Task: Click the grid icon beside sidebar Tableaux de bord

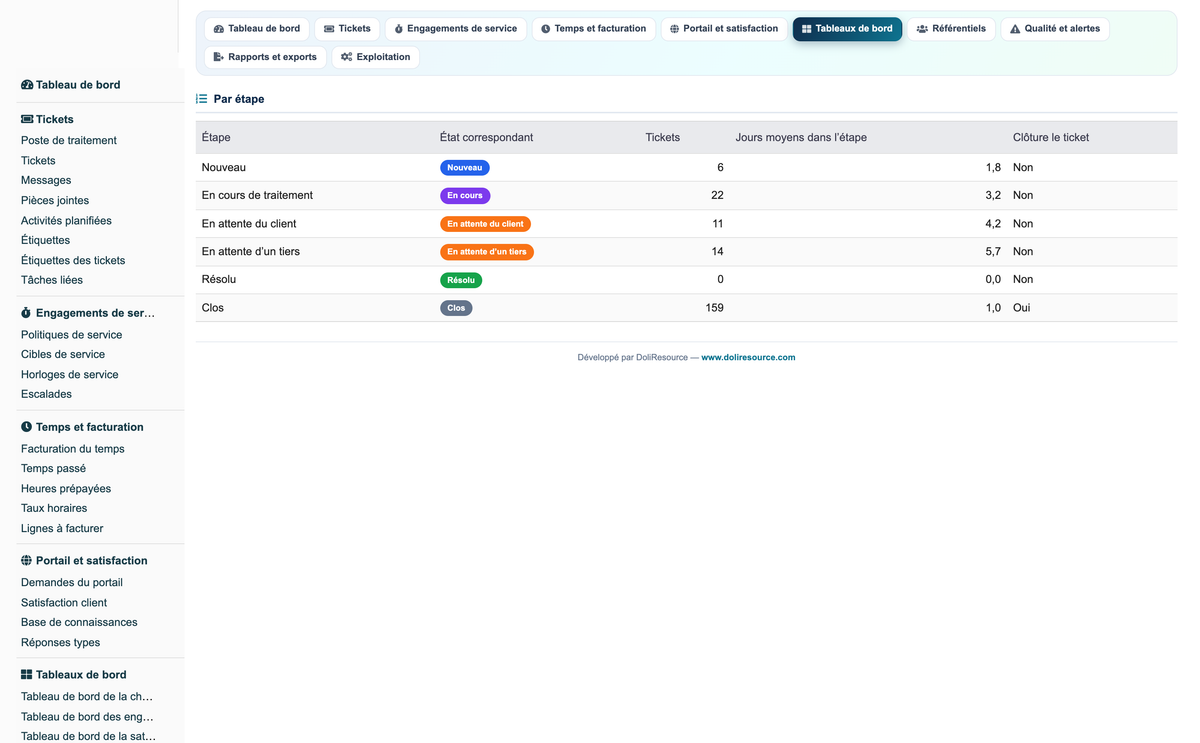Action: click(27, 675)
